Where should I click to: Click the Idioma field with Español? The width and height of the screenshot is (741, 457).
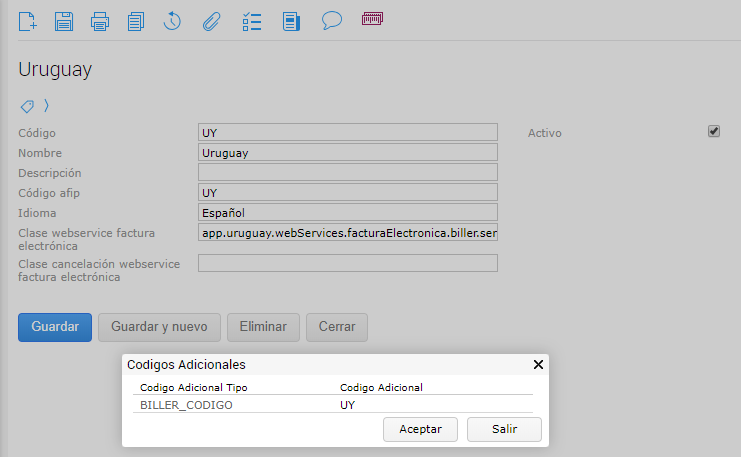348,212
